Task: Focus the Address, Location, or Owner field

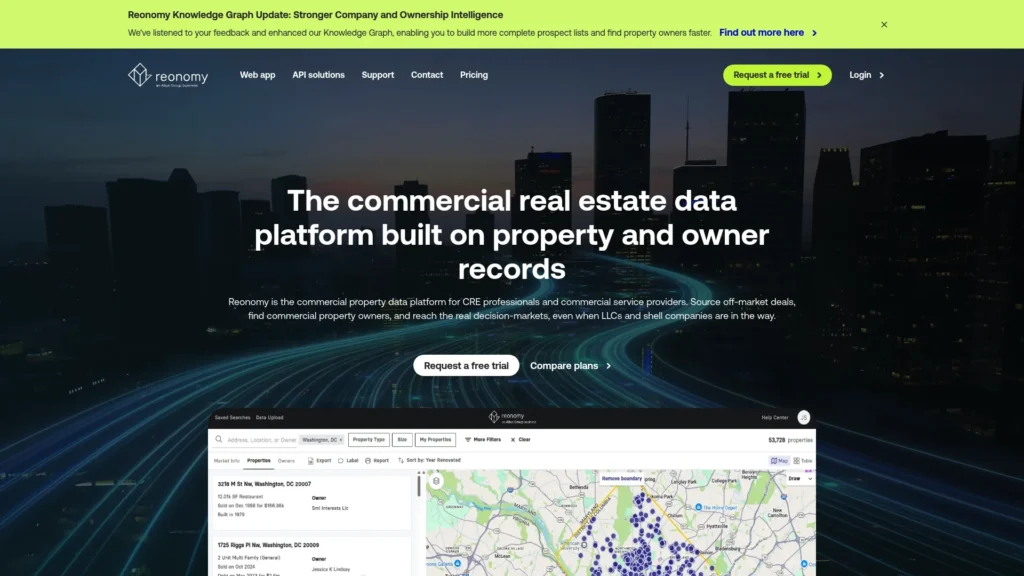Action: click(x=261, y=440)
